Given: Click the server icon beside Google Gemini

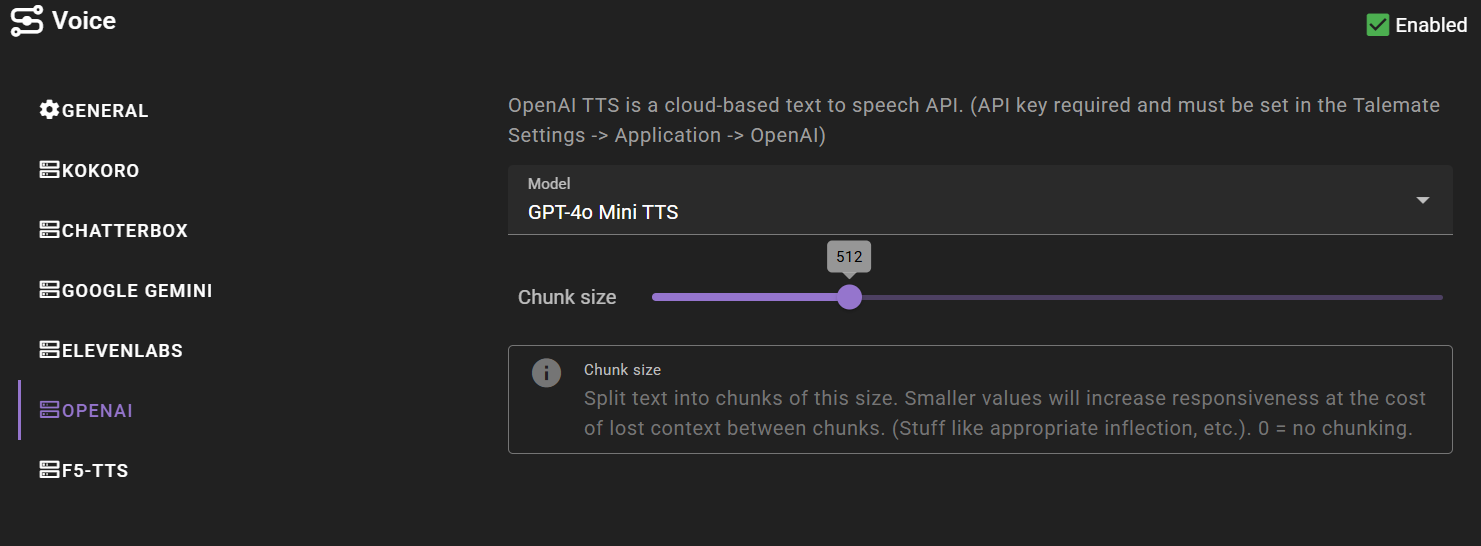Looking at the screenshot, I should click(x=49, y=290).
